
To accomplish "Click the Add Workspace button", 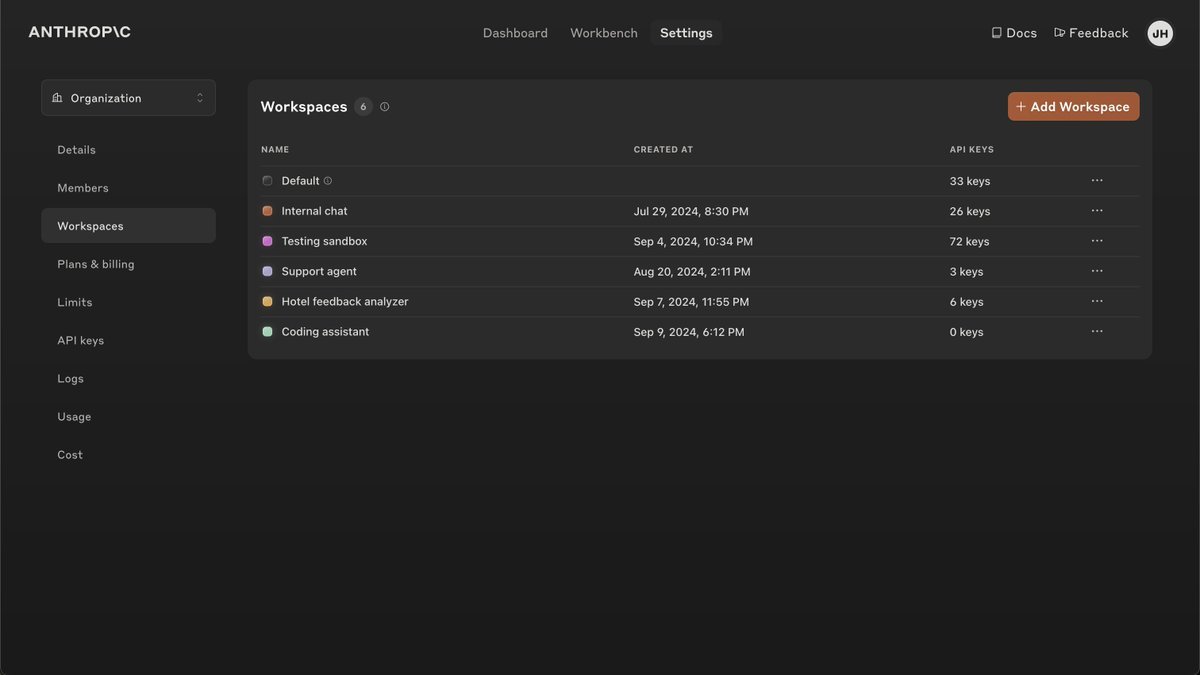I will point(1073,107).
